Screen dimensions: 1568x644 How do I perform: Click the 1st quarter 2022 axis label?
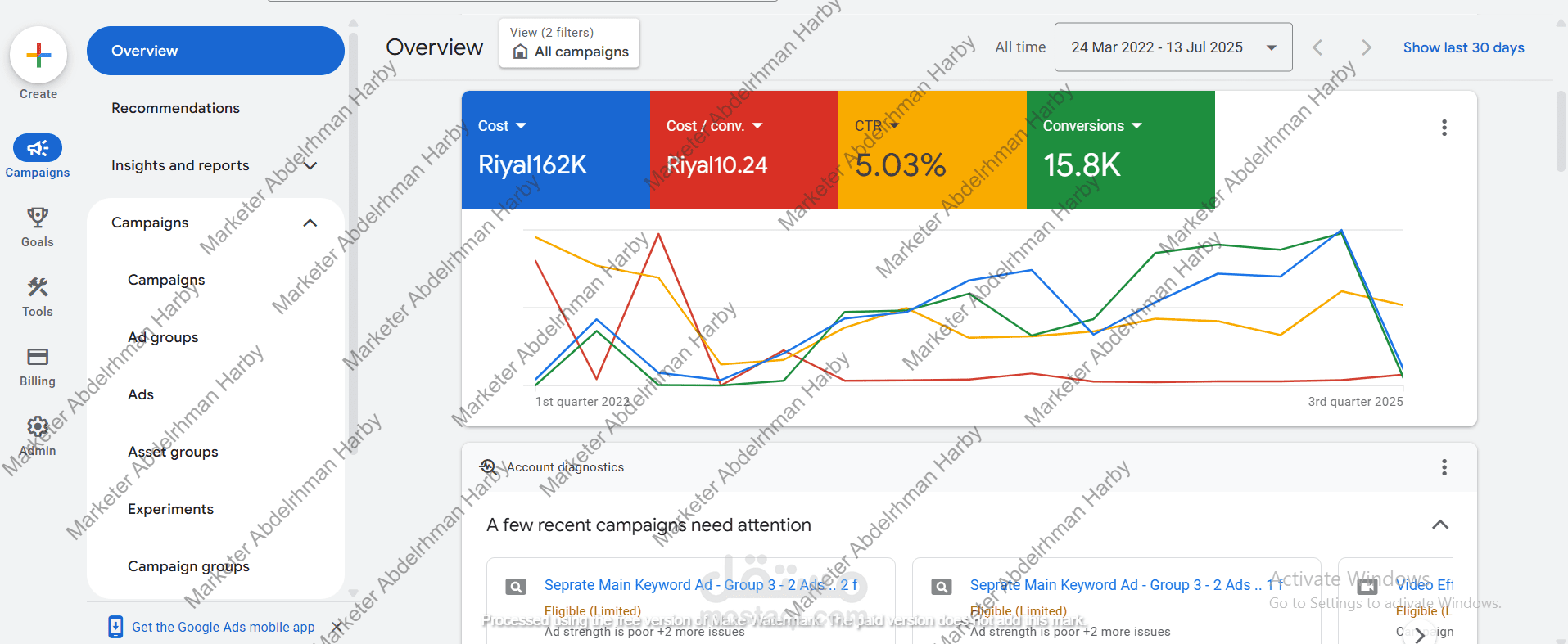point(582,402)
